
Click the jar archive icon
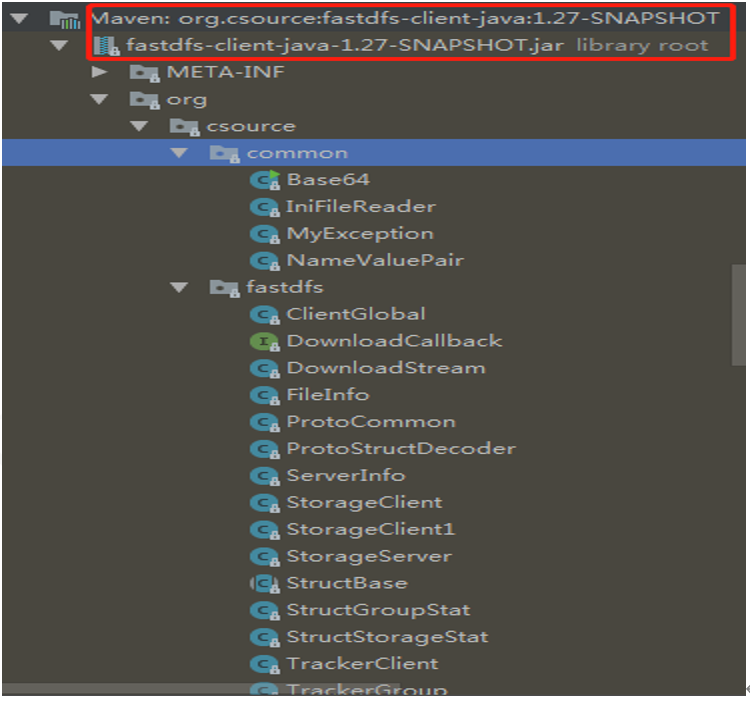106,46
